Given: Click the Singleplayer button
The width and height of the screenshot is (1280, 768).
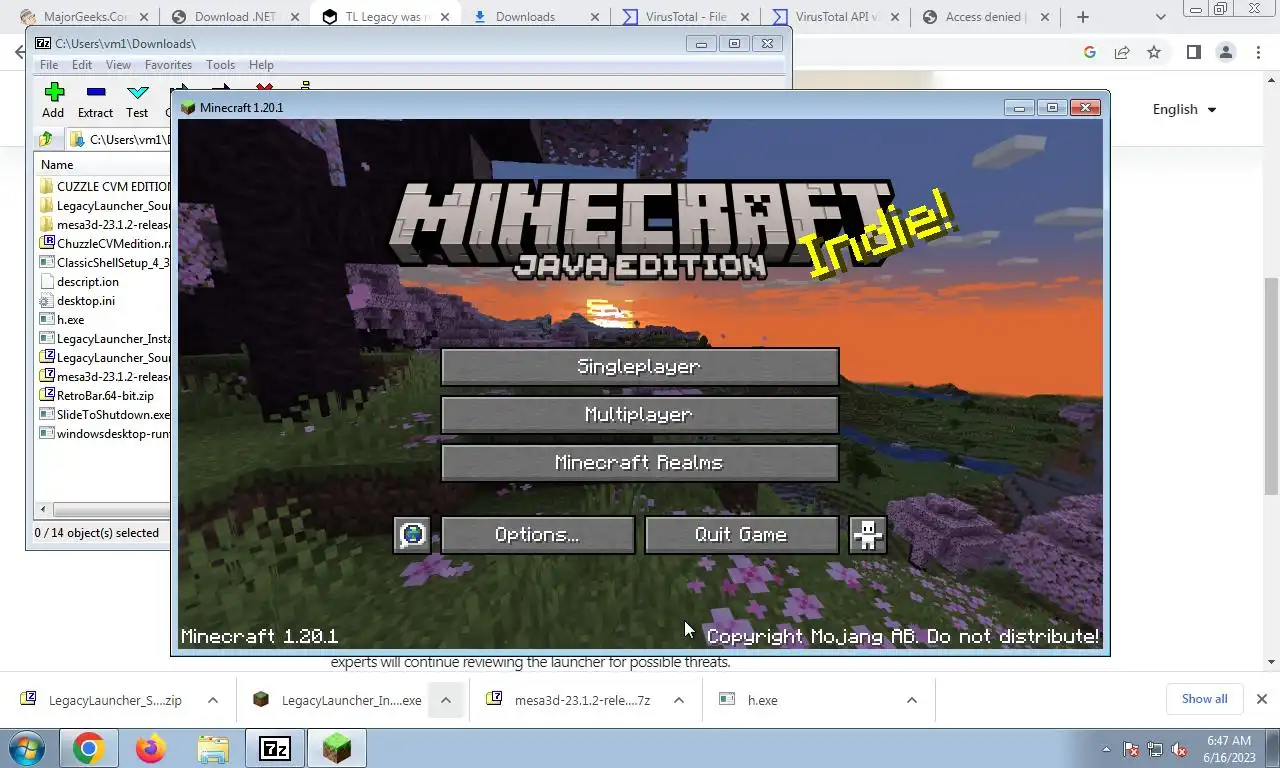Looking at the screenshot, I should (639, 367).
